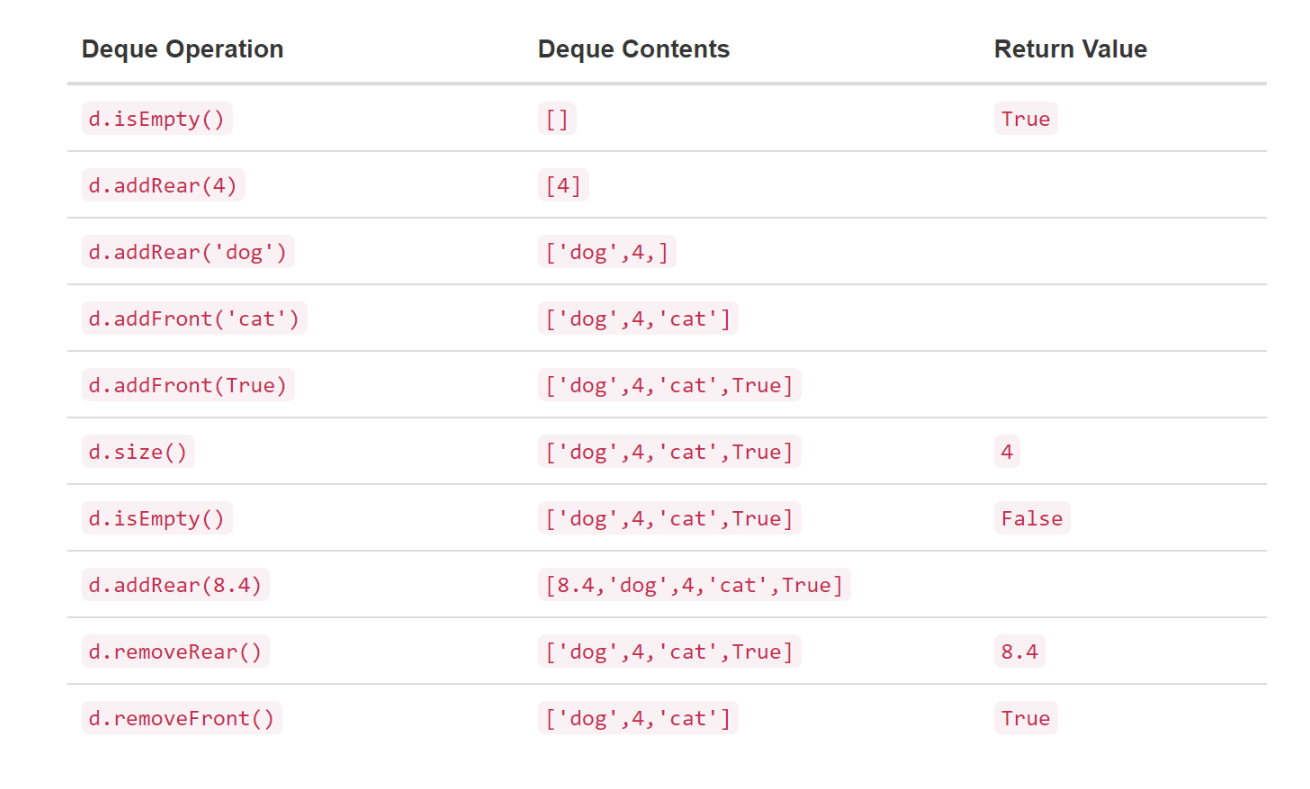Select the d.addFront('cat') operation
This screenshot has height=789, width=1310.
point(194,319)
